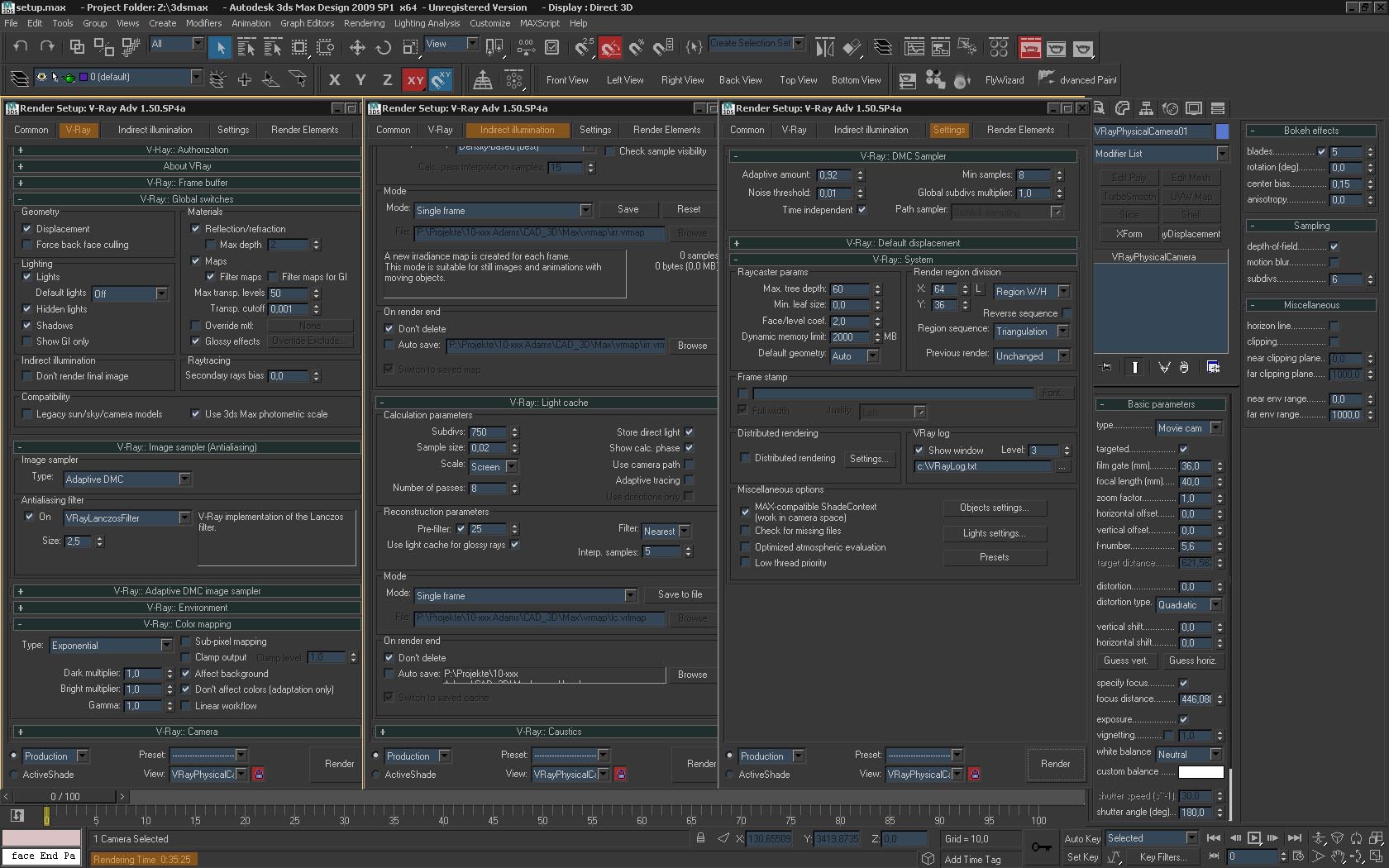1389x868 pixels.
Task: Expand V-Ray Environment rollout
Action: click(187, 608)
